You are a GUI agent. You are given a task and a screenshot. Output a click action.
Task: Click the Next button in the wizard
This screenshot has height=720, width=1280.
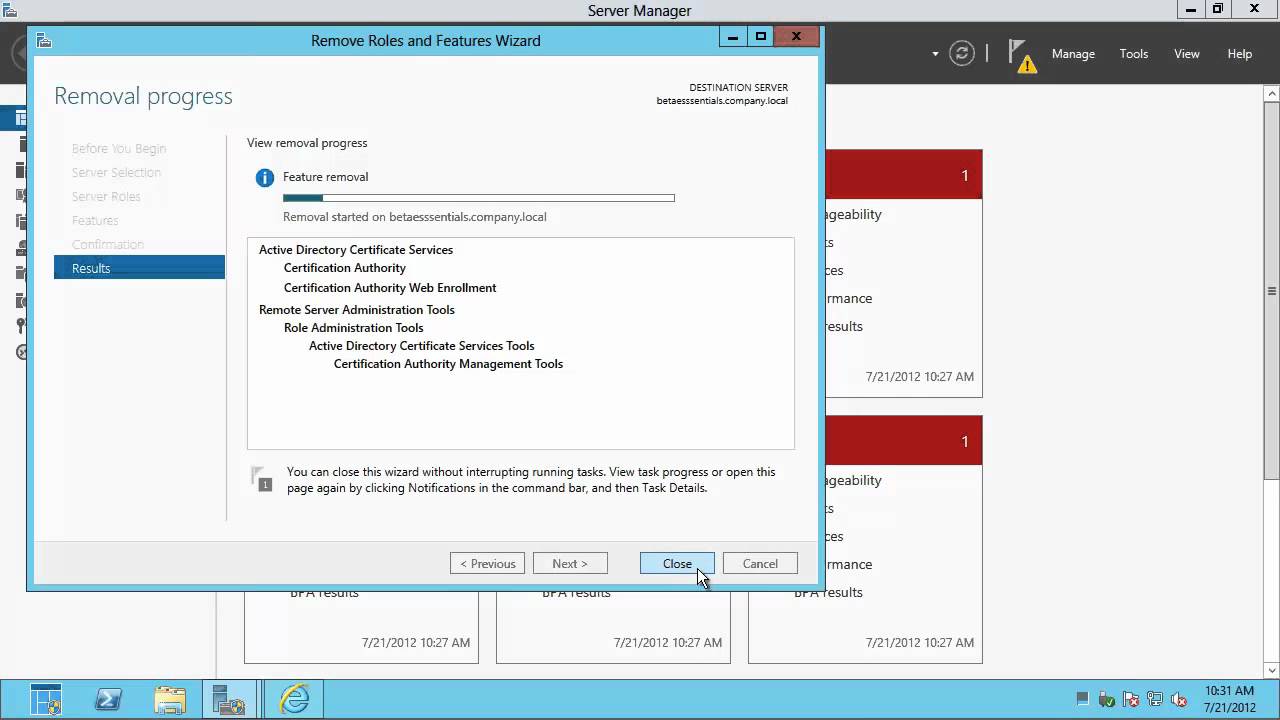[570, 564]
